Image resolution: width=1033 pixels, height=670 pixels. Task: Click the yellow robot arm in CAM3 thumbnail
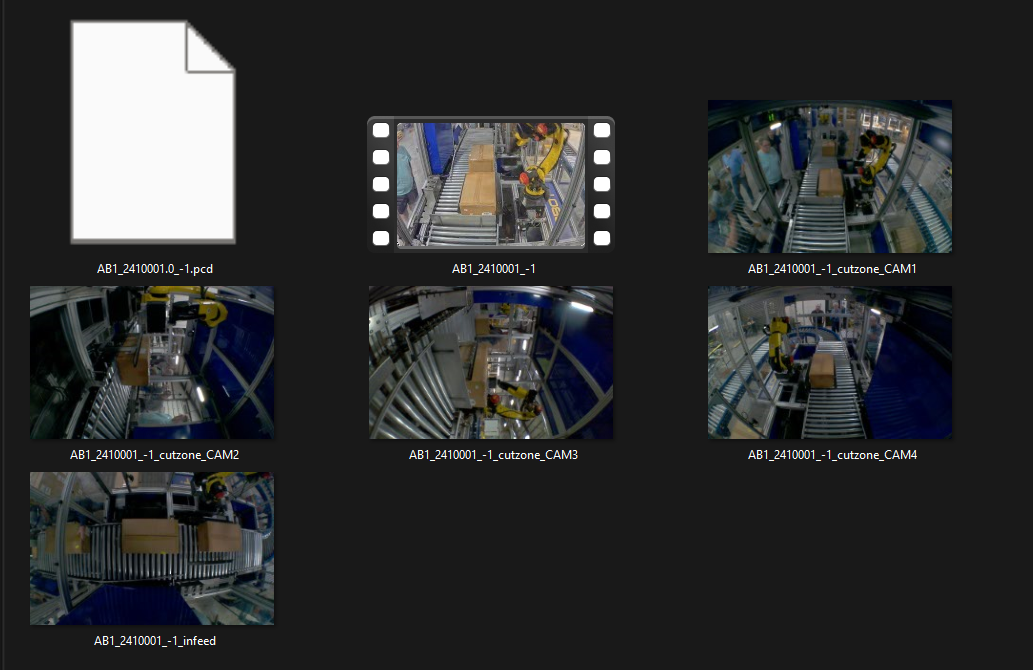coord(515,403)
